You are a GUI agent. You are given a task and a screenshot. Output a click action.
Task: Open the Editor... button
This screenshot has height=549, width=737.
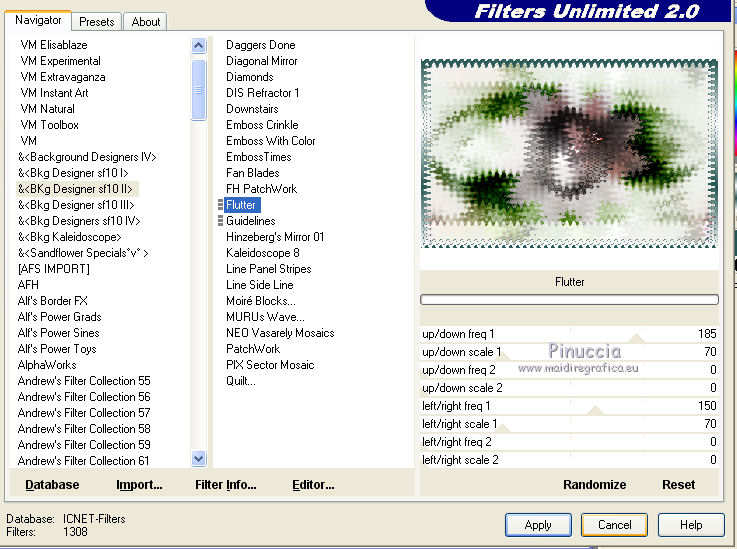click(313, 485)
